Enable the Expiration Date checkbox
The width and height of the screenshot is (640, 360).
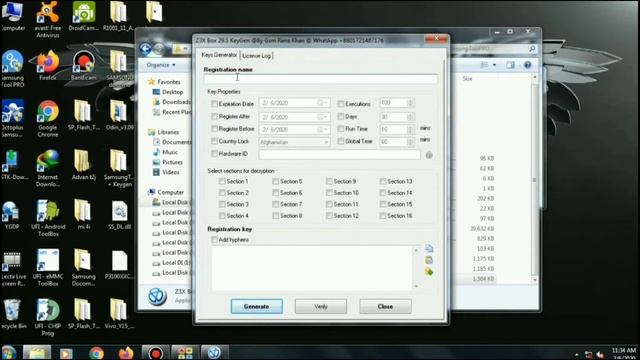(x=214, y=104)
